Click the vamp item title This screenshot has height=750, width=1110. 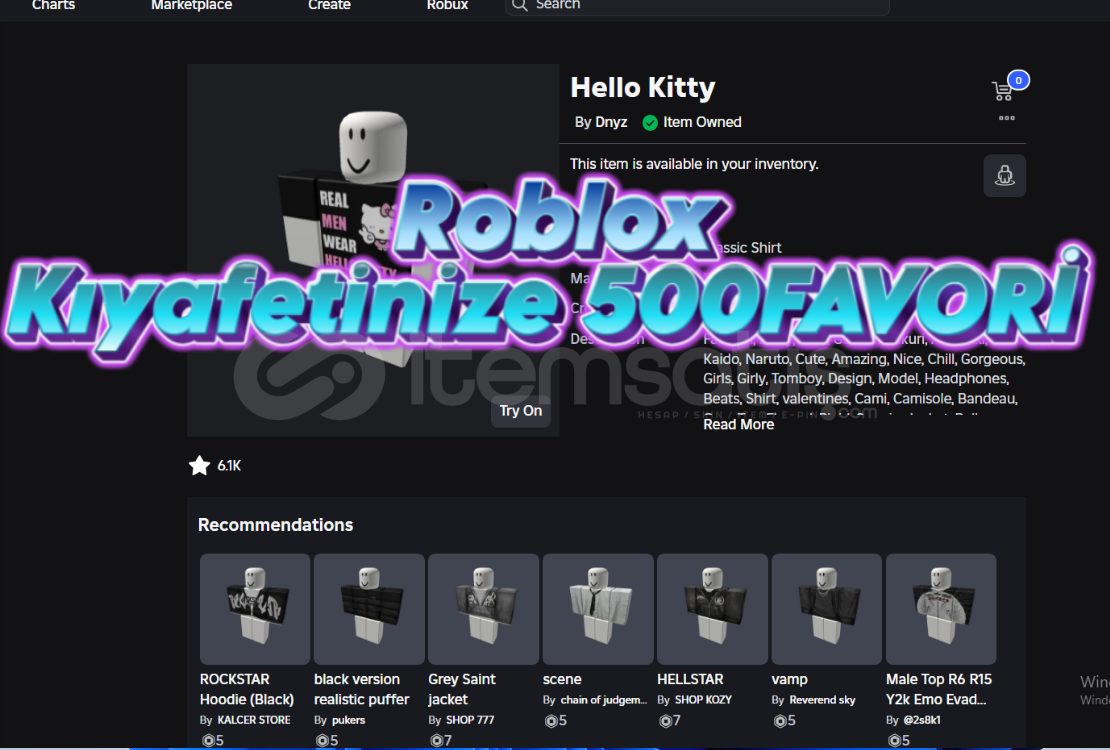(789, 679)
